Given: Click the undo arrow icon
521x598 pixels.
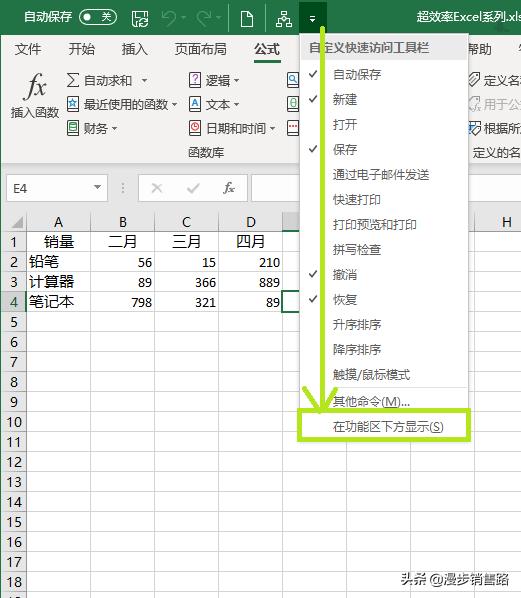Looking at the screenshot, I should 169,18.
